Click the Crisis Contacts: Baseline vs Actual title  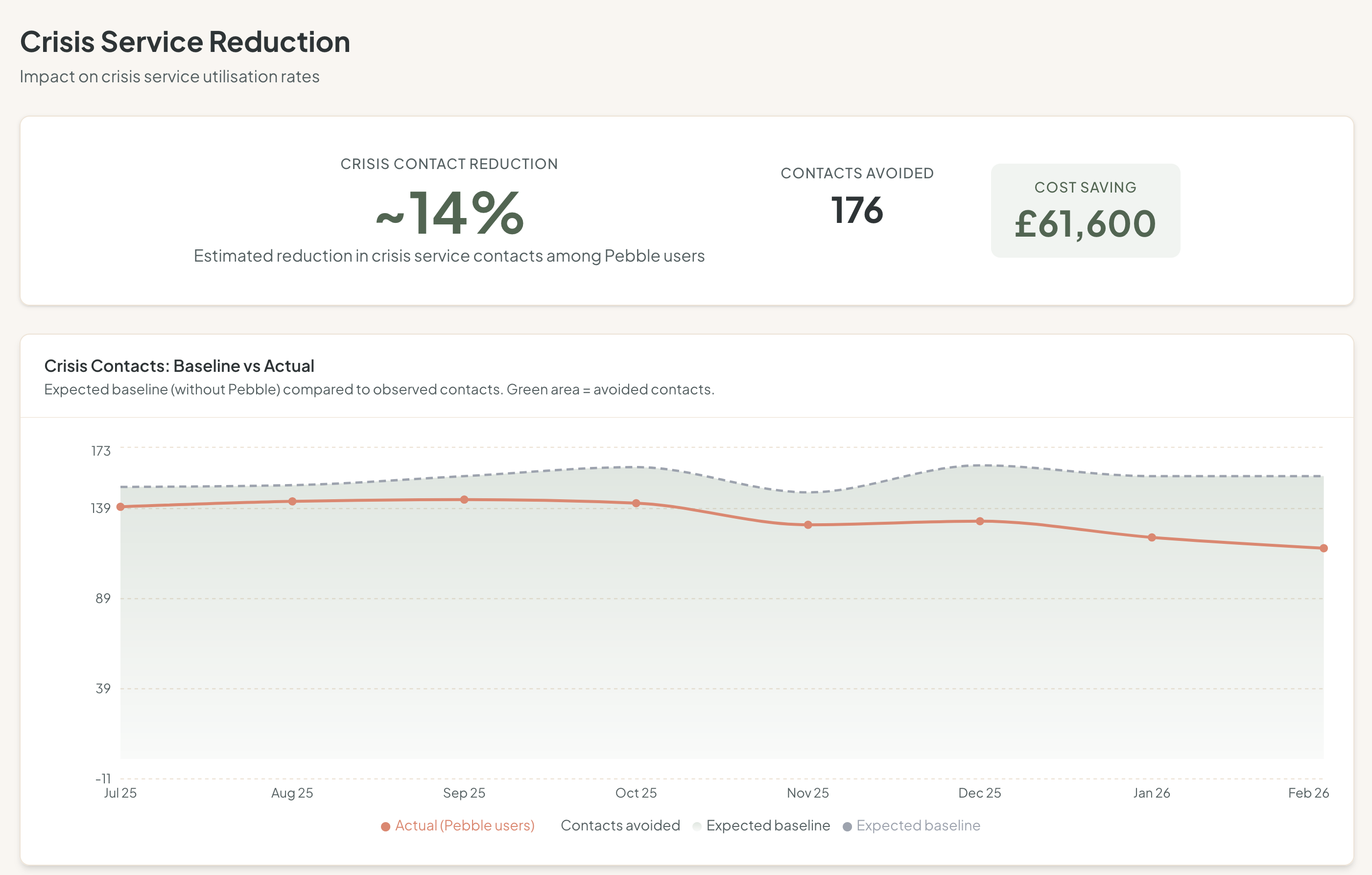tap(179, 366)
